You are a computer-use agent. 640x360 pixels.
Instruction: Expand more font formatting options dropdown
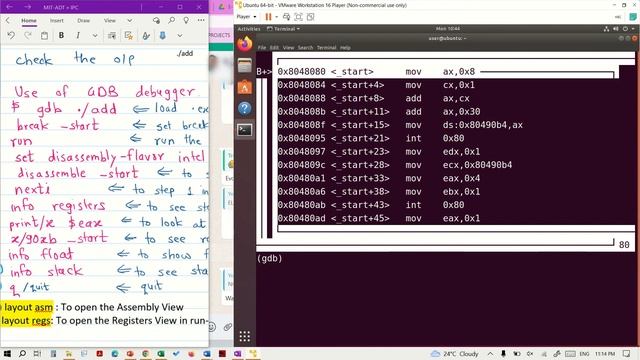95,36
